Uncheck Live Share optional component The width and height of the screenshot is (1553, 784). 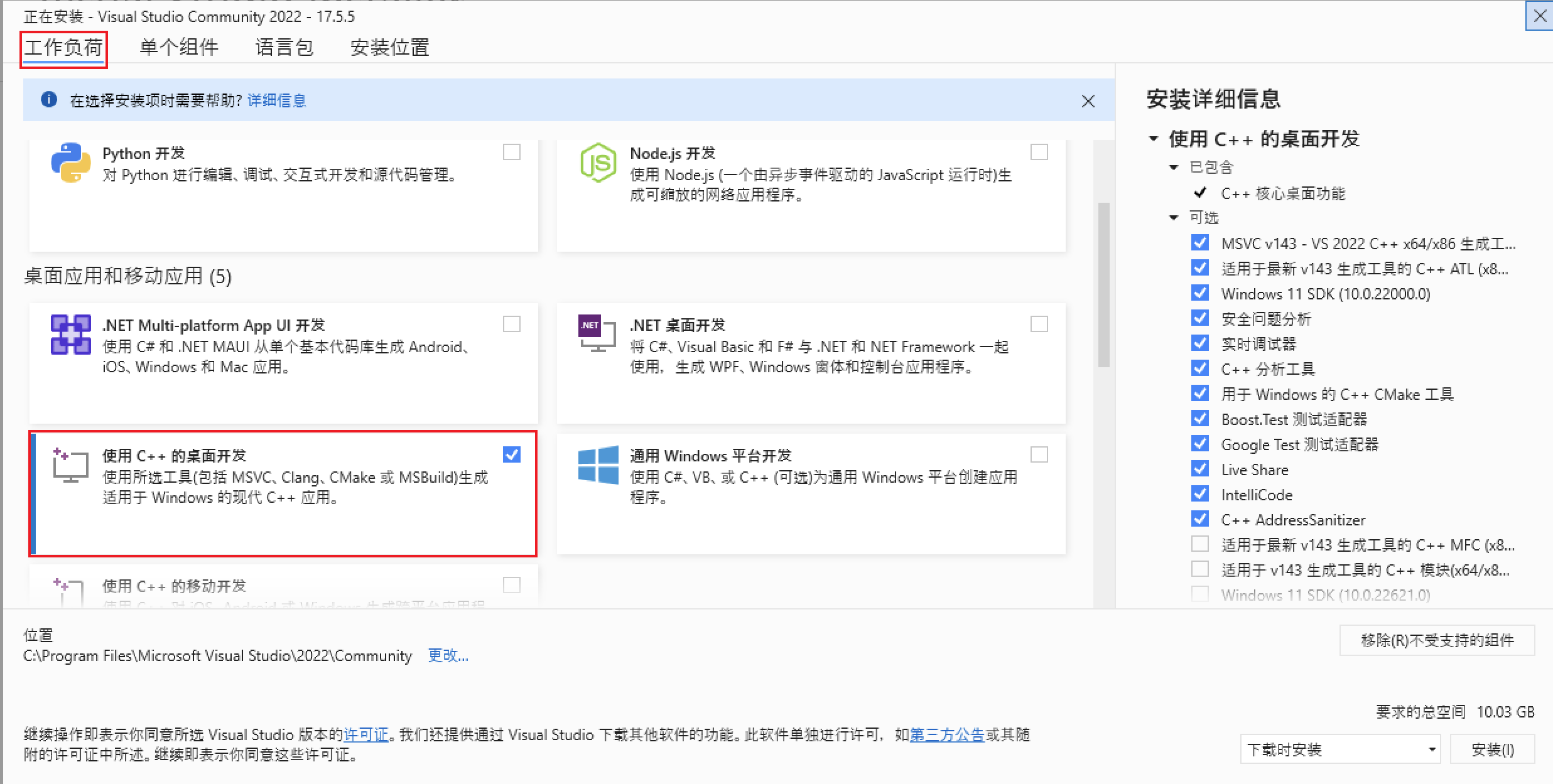coord(1199,468)
